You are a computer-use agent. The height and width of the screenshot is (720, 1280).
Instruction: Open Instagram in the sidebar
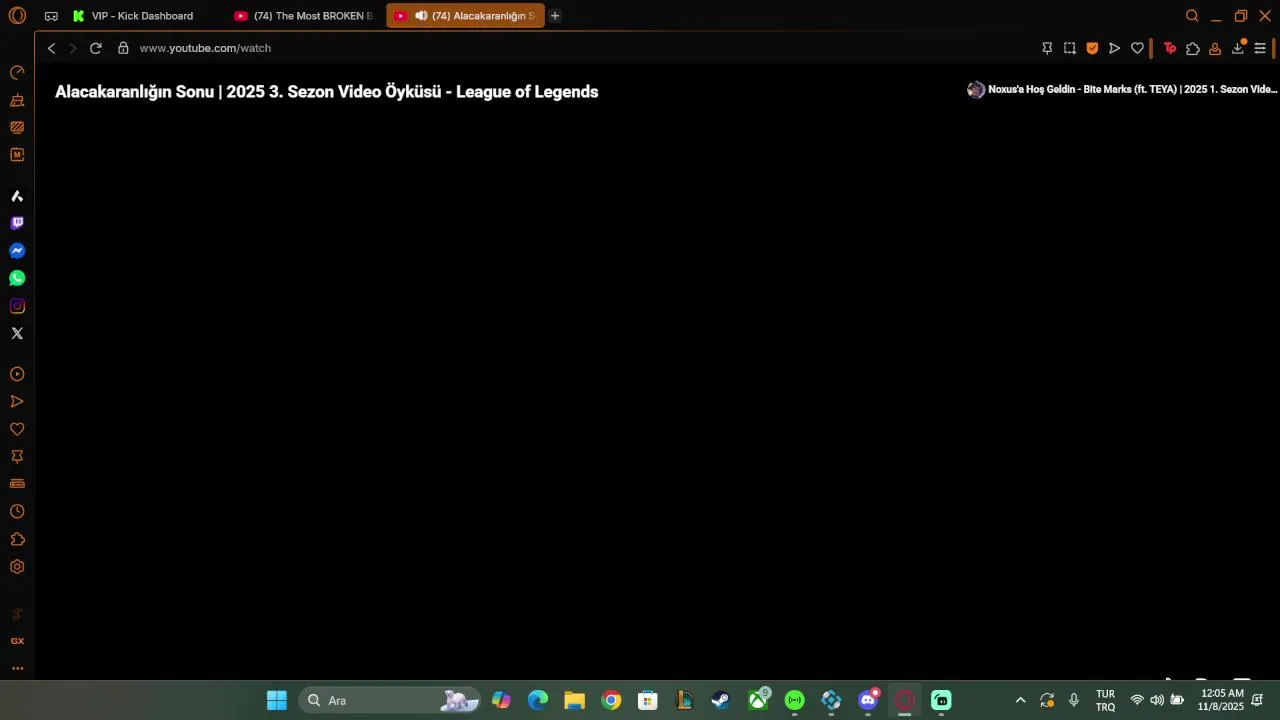pos(17,306)
